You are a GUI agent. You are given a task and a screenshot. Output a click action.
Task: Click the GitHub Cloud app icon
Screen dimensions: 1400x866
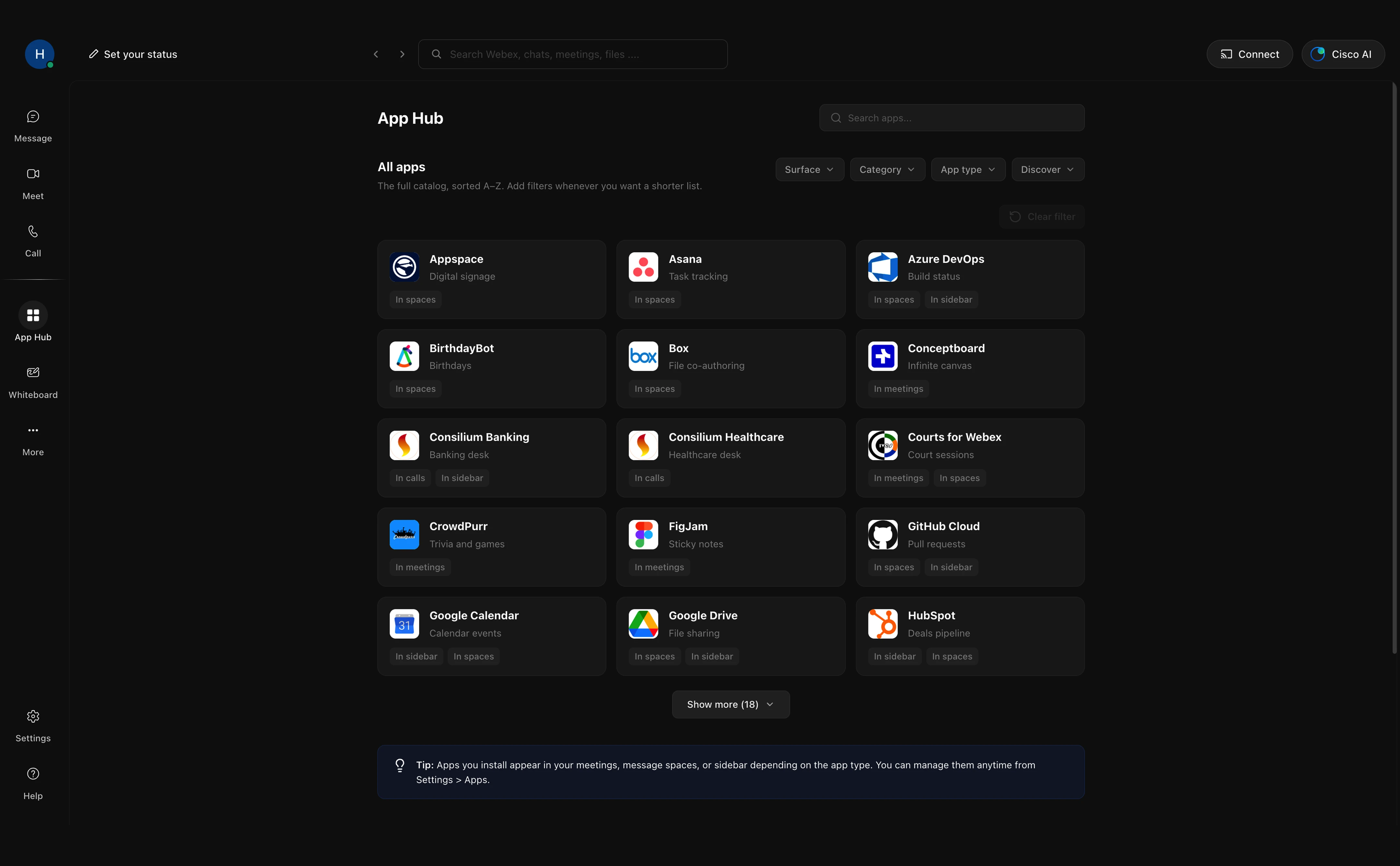click(883, 535)
